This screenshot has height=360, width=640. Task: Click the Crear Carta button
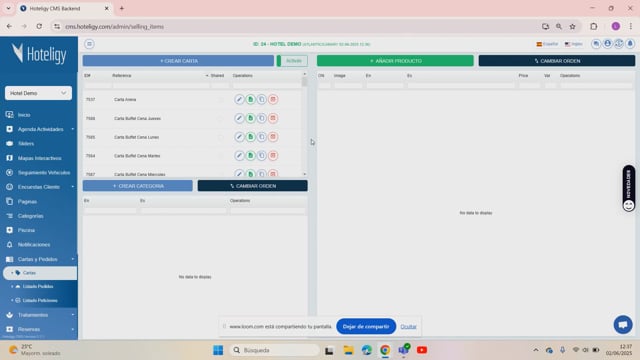click(x=178, y=61)
